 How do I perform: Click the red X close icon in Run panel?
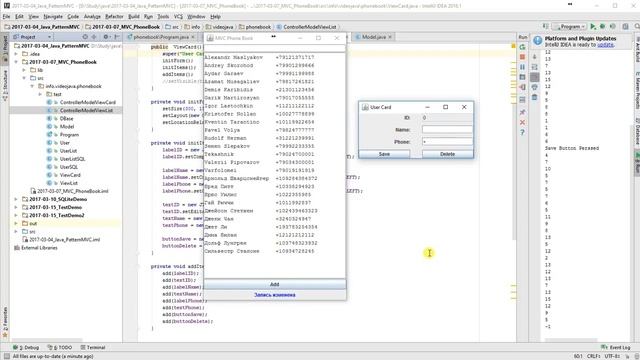pos(522,122)
